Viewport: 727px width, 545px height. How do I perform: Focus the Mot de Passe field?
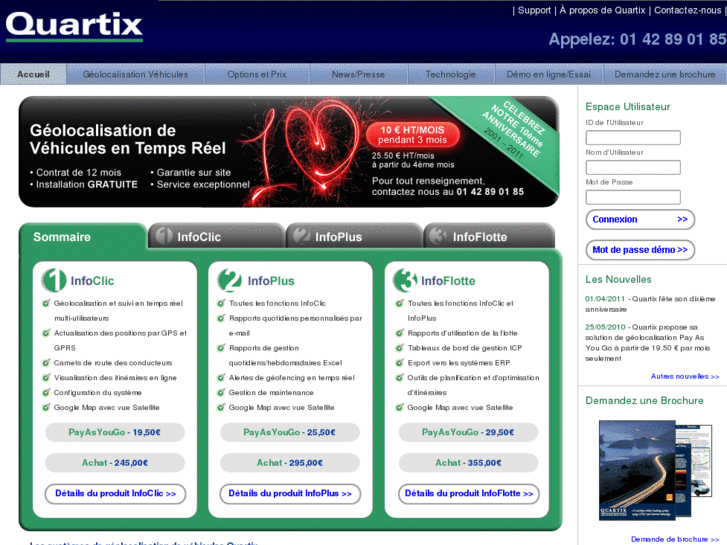633,197
